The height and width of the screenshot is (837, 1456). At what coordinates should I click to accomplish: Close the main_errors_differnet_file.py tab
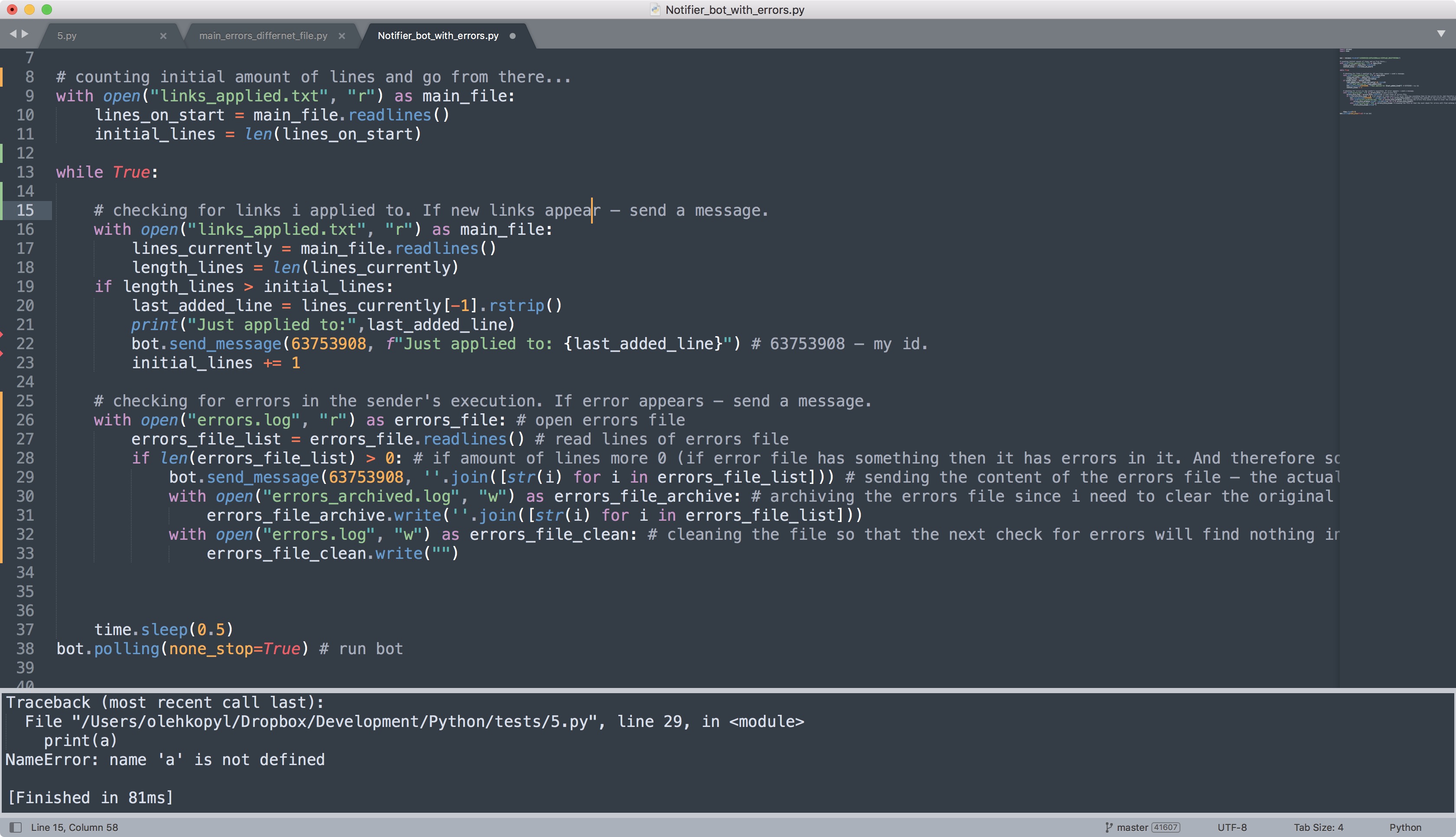(x=342, y=36)
